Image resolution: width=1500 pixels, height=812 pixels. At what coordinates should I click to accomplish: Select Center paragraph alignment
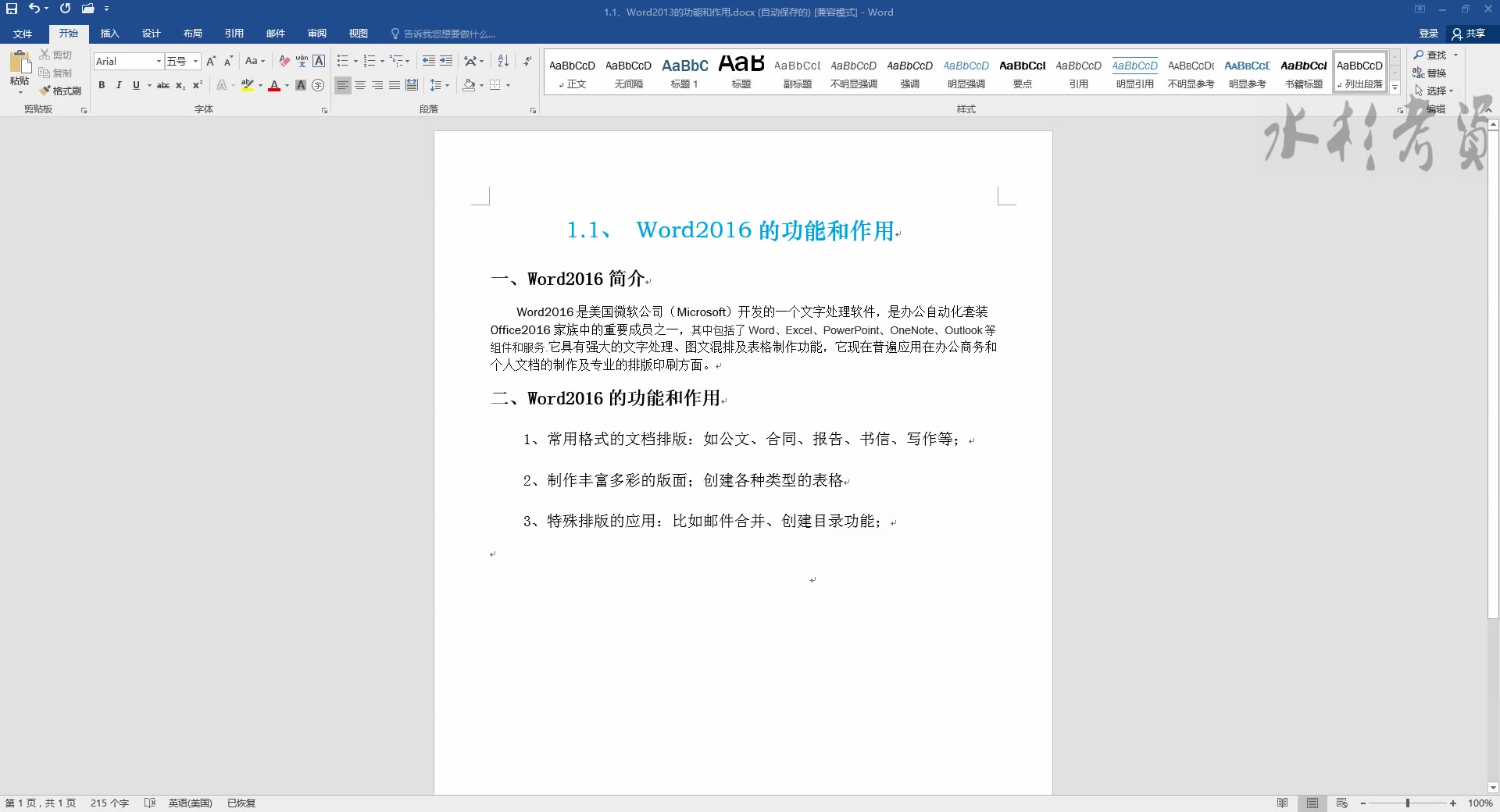click(x=360, y=85)
